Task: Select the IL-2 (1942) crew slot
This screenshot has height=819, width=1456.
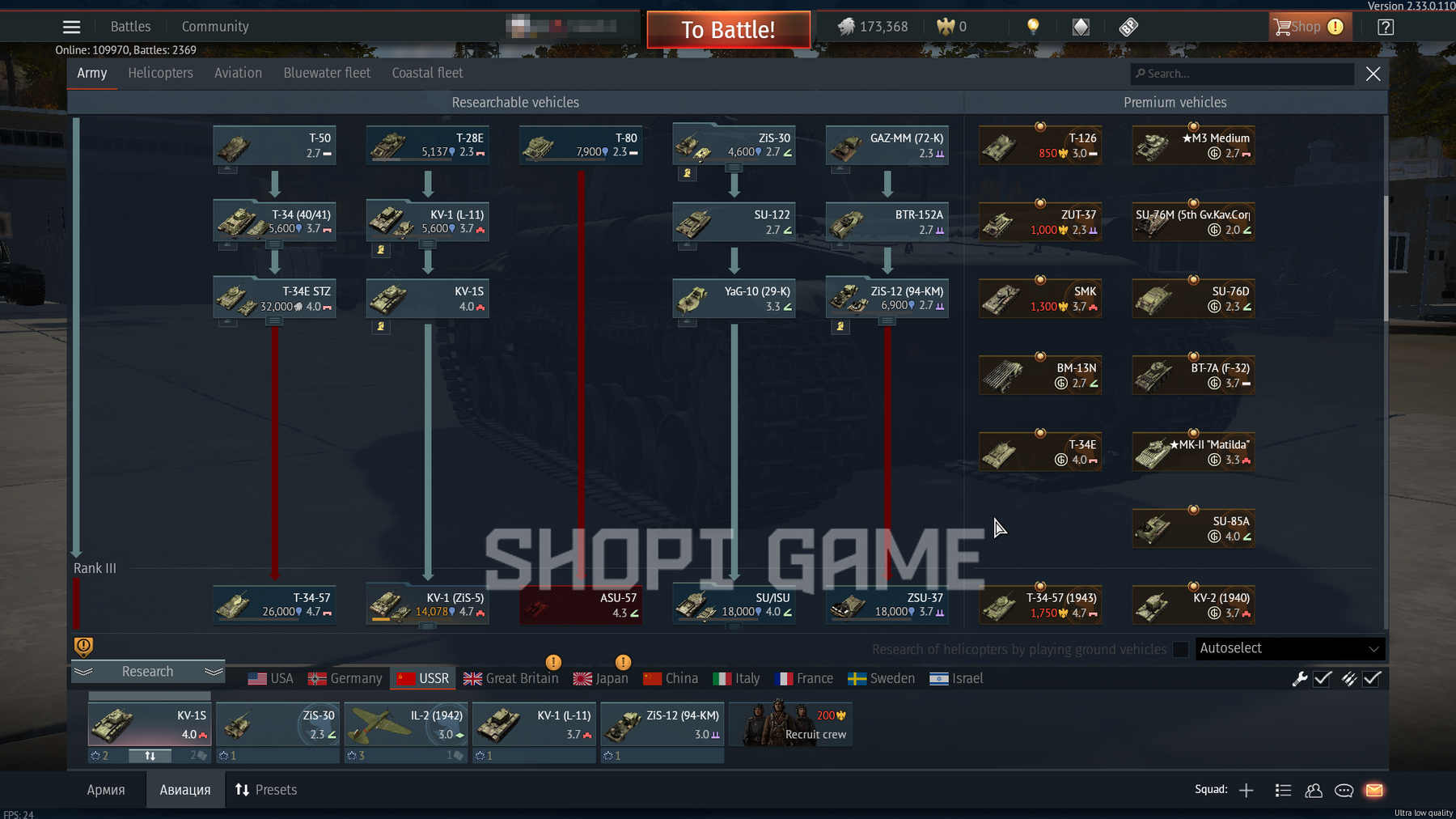Action: (x=406, y=724)
